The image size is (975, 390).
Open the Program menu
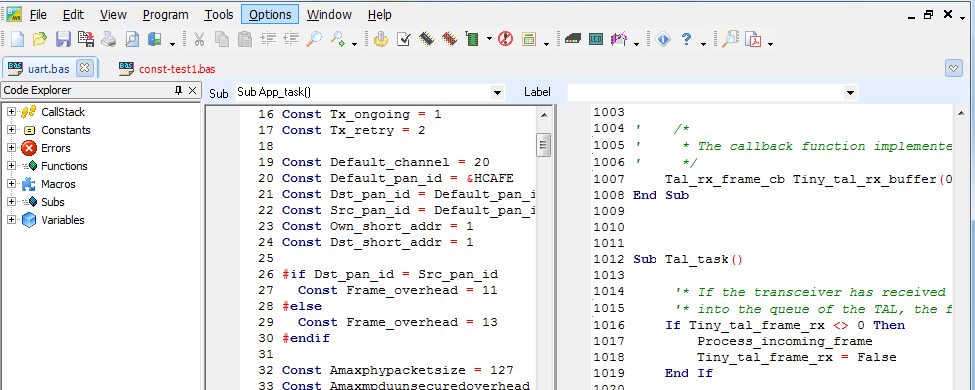coord(165,14)
